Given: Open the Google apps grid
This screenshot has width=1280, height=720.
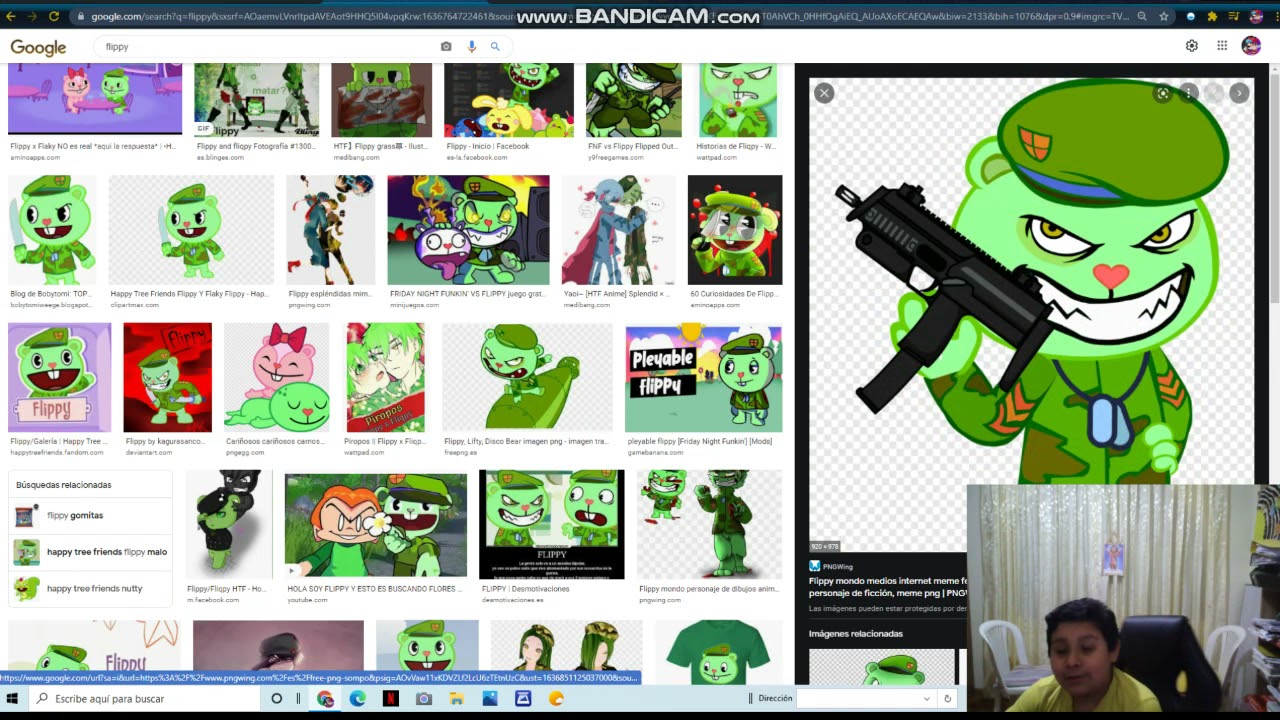Looking at the screenshot, I should tap(1222, 46).
